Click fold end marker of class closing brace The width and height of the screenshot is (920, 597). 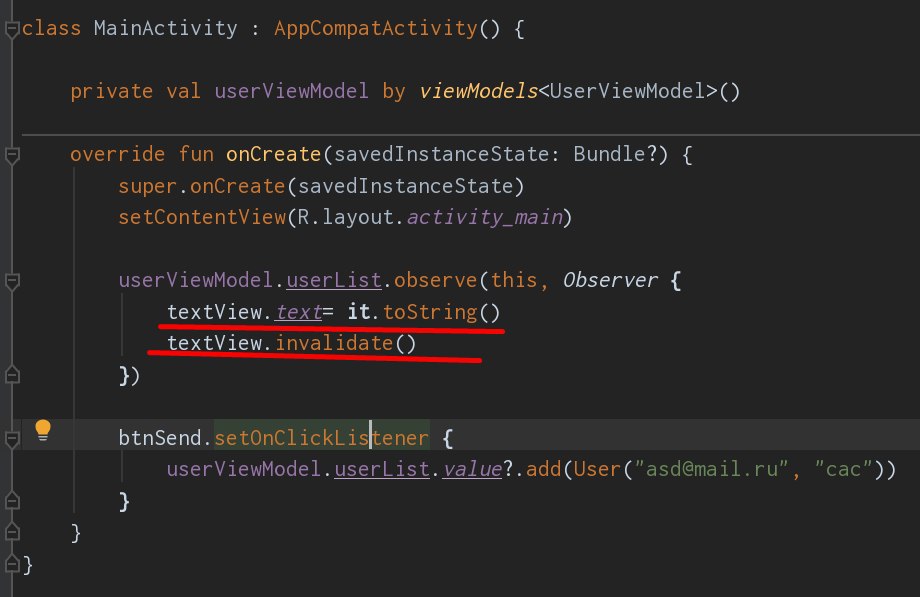coord(12,564)
